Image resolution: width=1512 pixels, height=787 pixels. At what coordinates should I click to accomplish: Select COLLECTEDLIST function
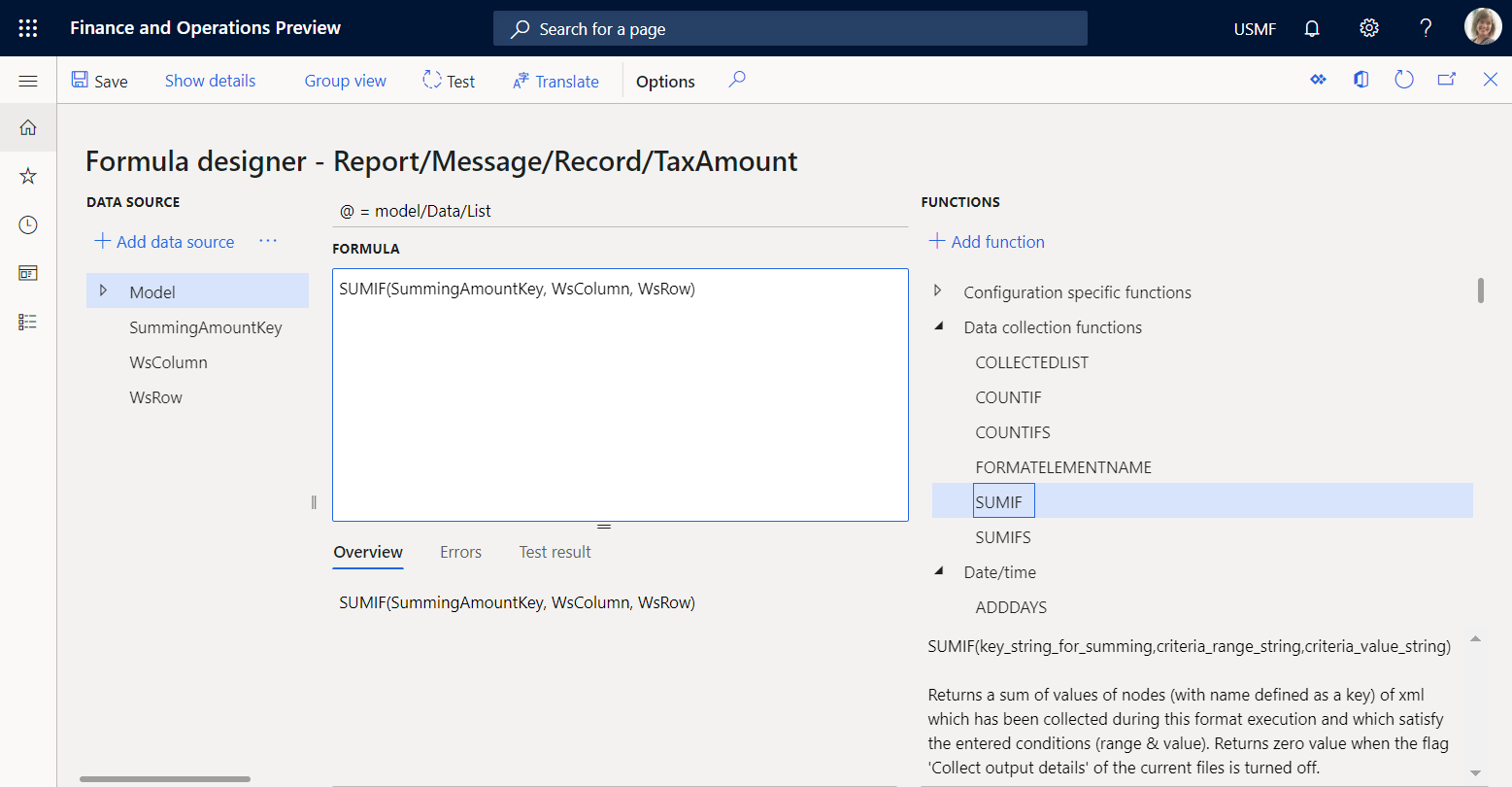point(1031,362)
